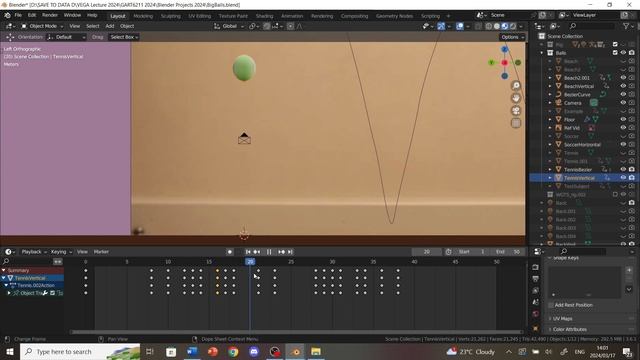The height and width of the screenshot is (360, 640).
Task: Hide TennisBezier via eye icon
Action: click(x=623, y=169)
